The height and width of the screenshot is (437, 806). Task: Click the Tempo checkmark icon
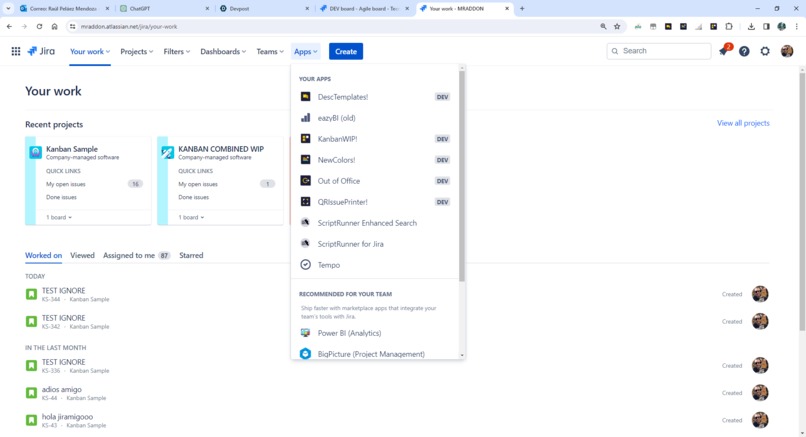[x=305, y=265]
